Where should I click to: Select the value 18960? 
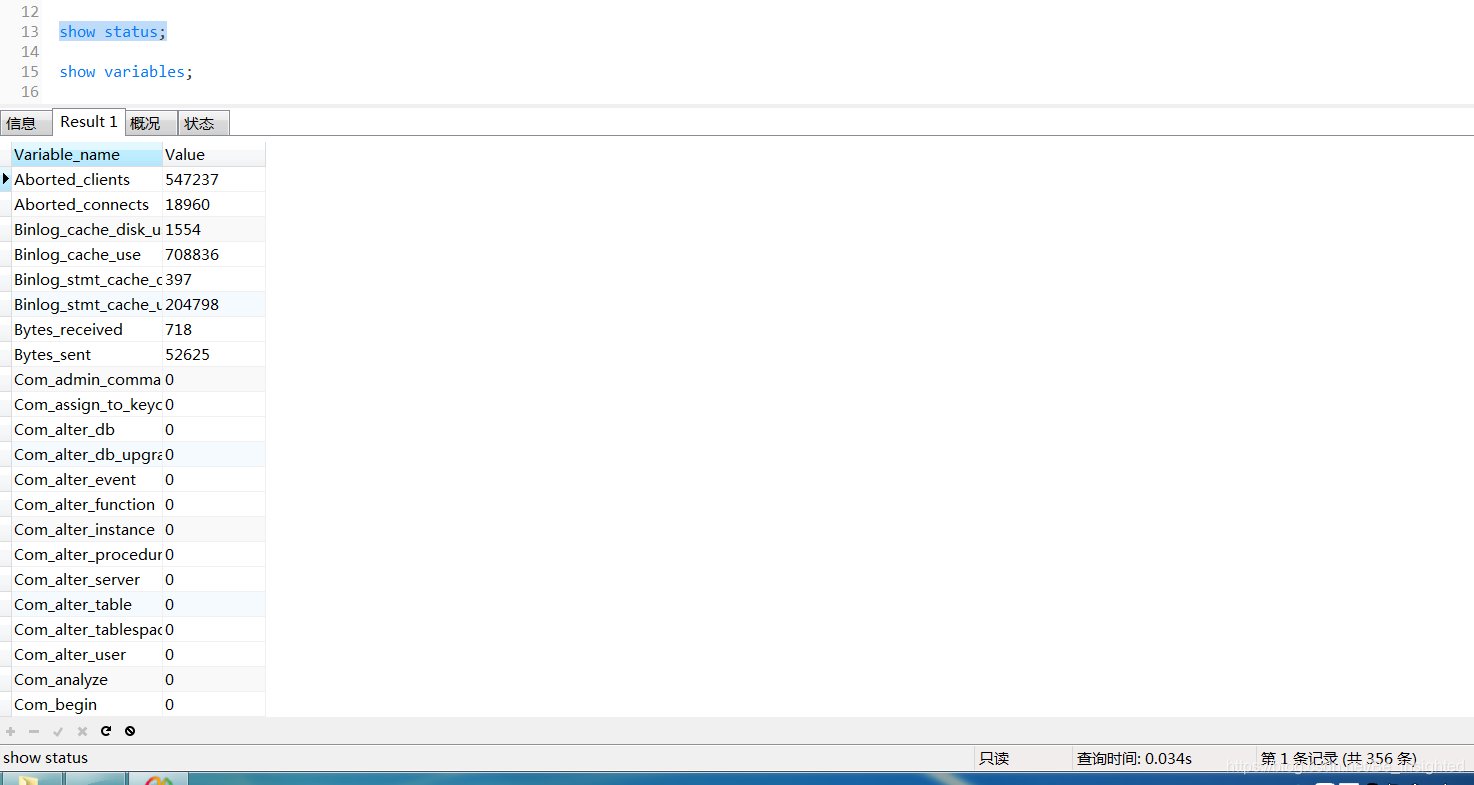click(x=214, y=204)
